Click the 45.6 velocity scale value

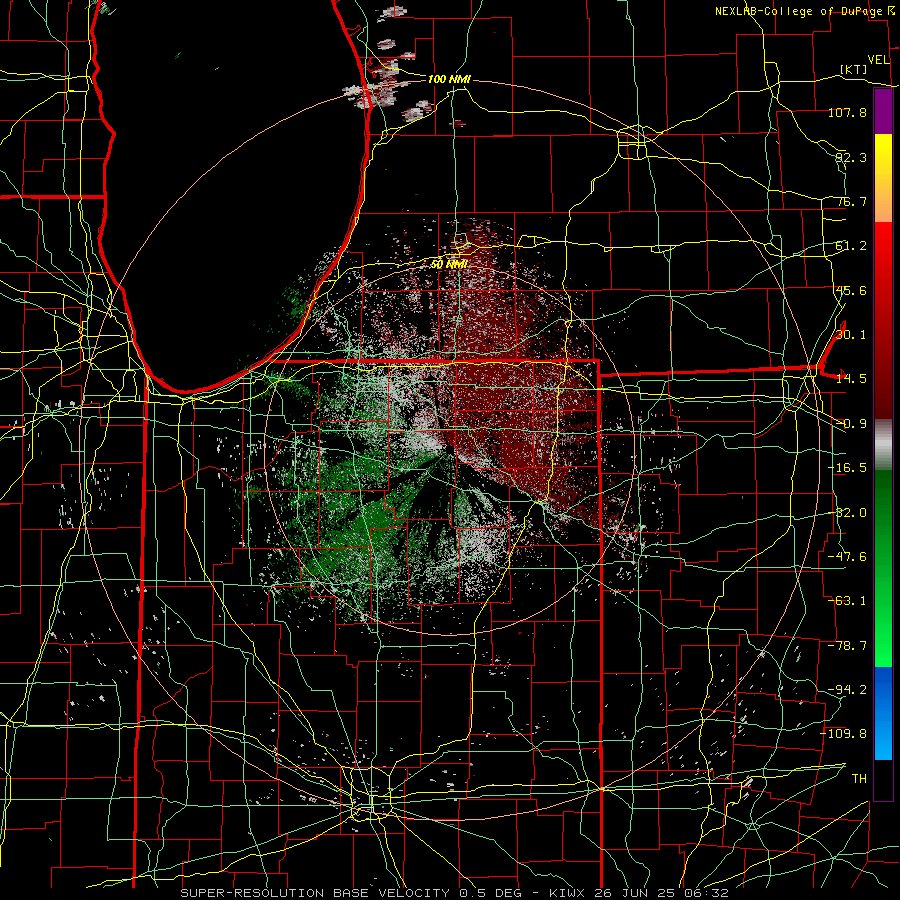(x=851, y=290)
